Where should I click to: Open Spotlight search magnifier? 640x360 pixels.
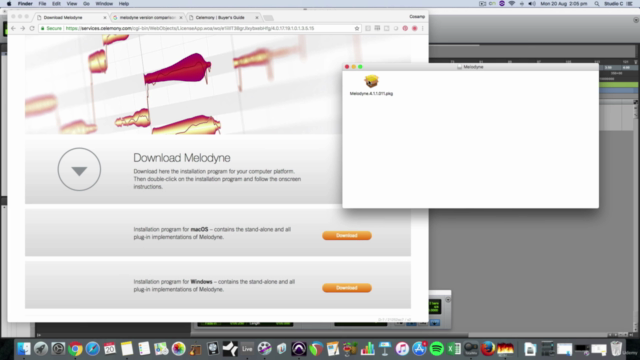coord(597,4)
